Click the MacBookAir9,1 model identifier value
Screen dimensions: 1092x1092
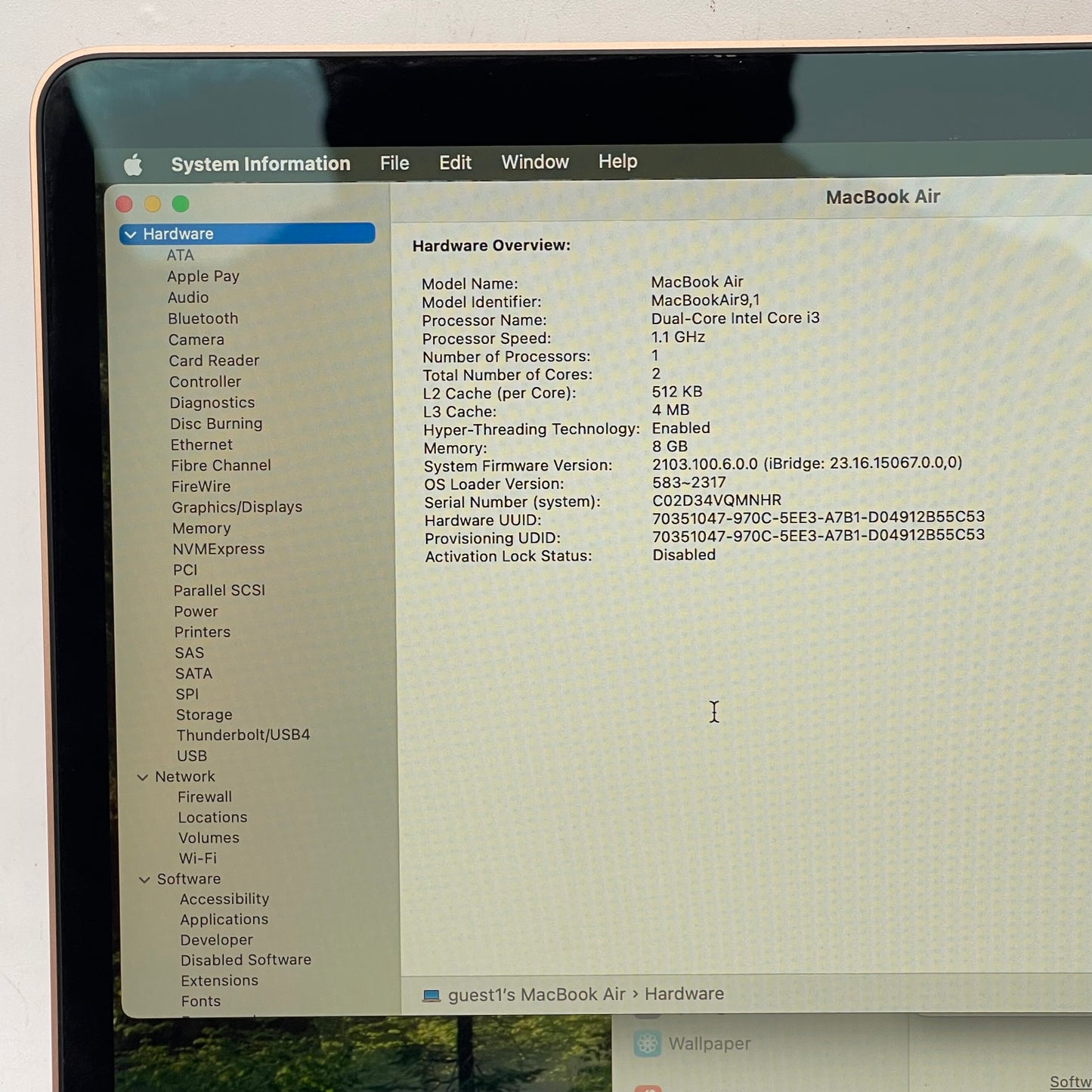pos(706,300)
